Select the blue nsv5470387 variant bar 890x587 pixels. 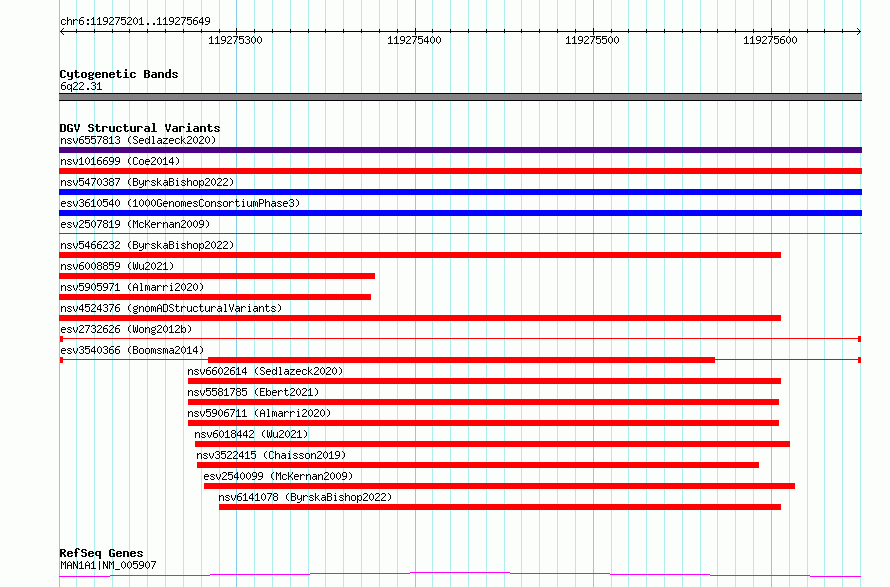(x=460, y=192)
